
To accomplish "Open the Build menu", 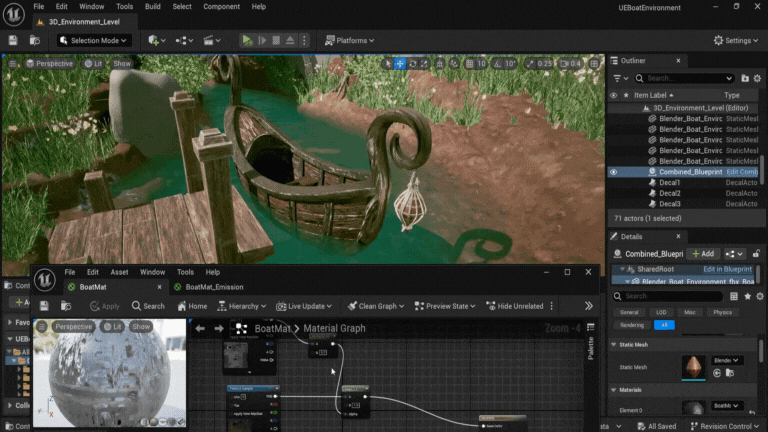I will [152, 6].
